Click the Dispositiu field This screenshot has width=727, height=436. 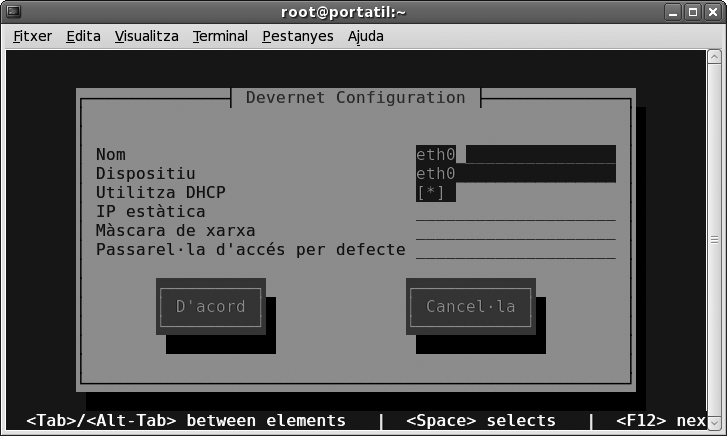tap(515, 173)
